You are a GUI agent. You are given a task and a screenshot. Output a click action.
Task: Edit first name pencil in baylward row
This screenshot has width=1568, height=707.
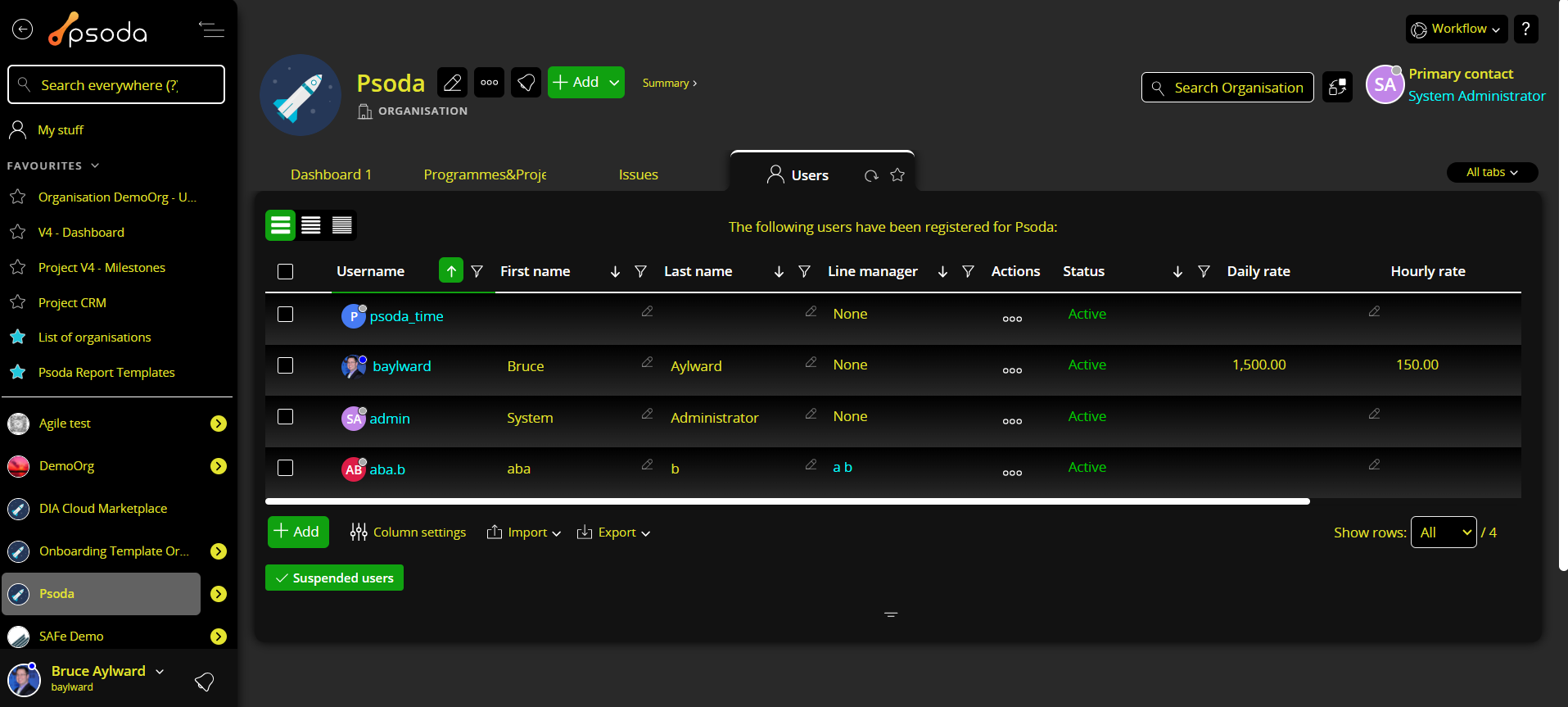[647, 362]
